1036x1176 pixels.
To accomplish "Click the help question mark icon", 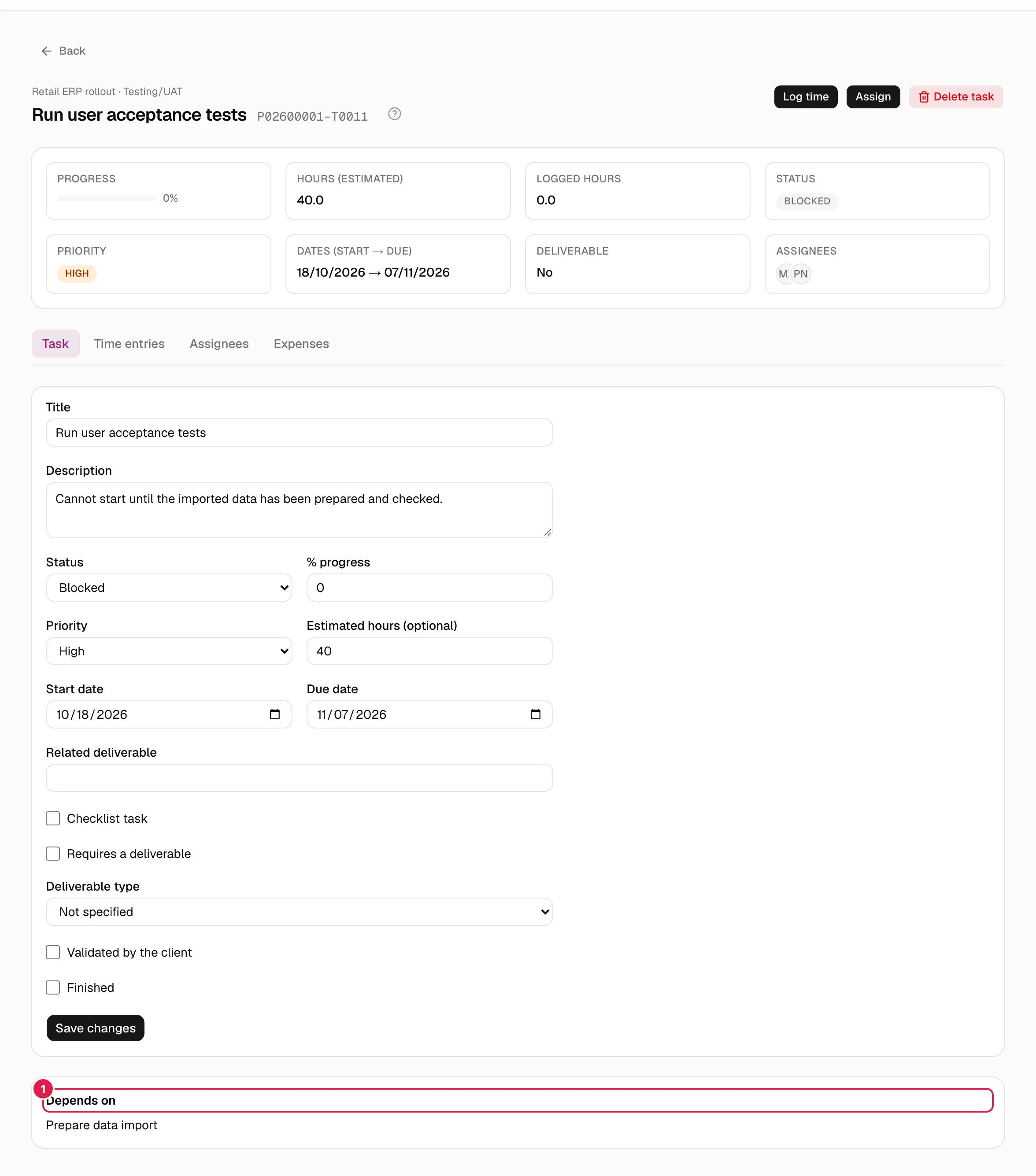I will pyautogui.click(x=395, y=114).
